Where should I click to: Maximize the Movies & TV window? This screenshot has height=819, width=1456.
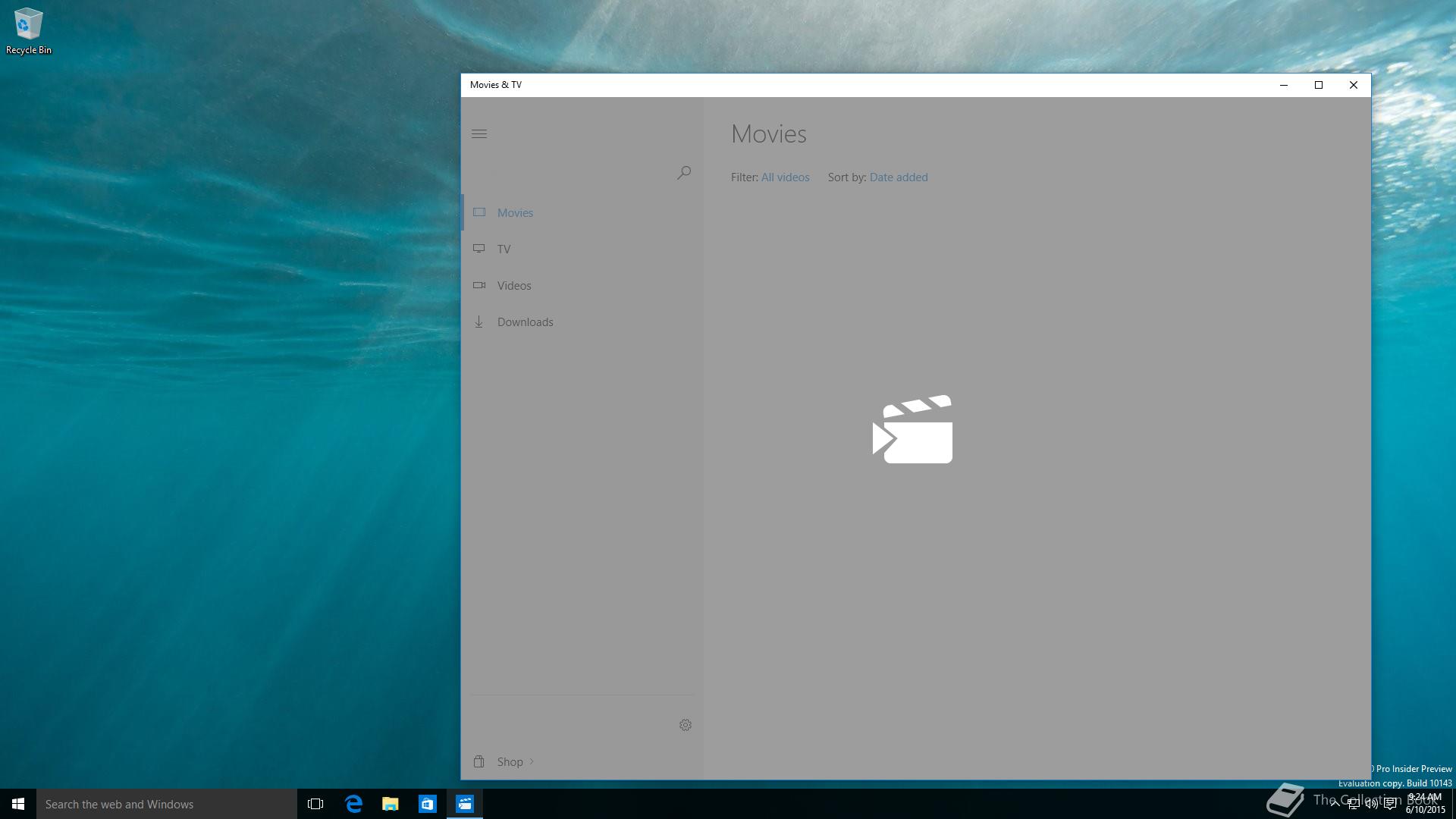[1319, 85]
